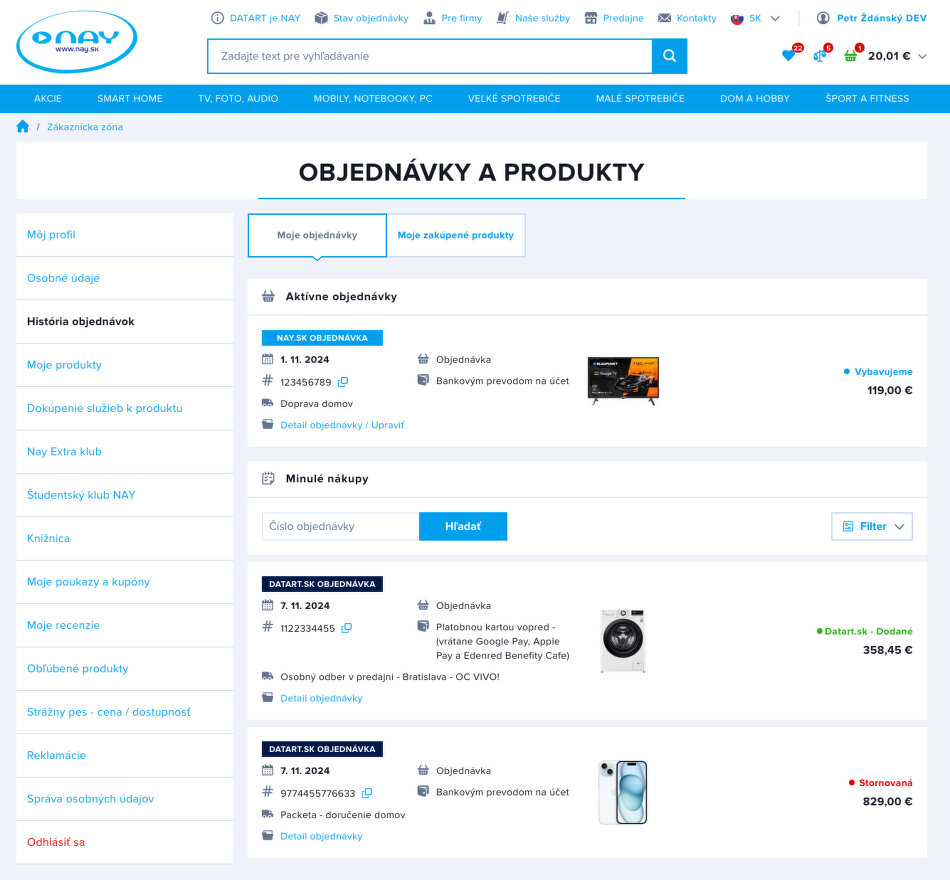
Task: Select Moje recenzie in sidebar
Action: (x=63, y=625)
